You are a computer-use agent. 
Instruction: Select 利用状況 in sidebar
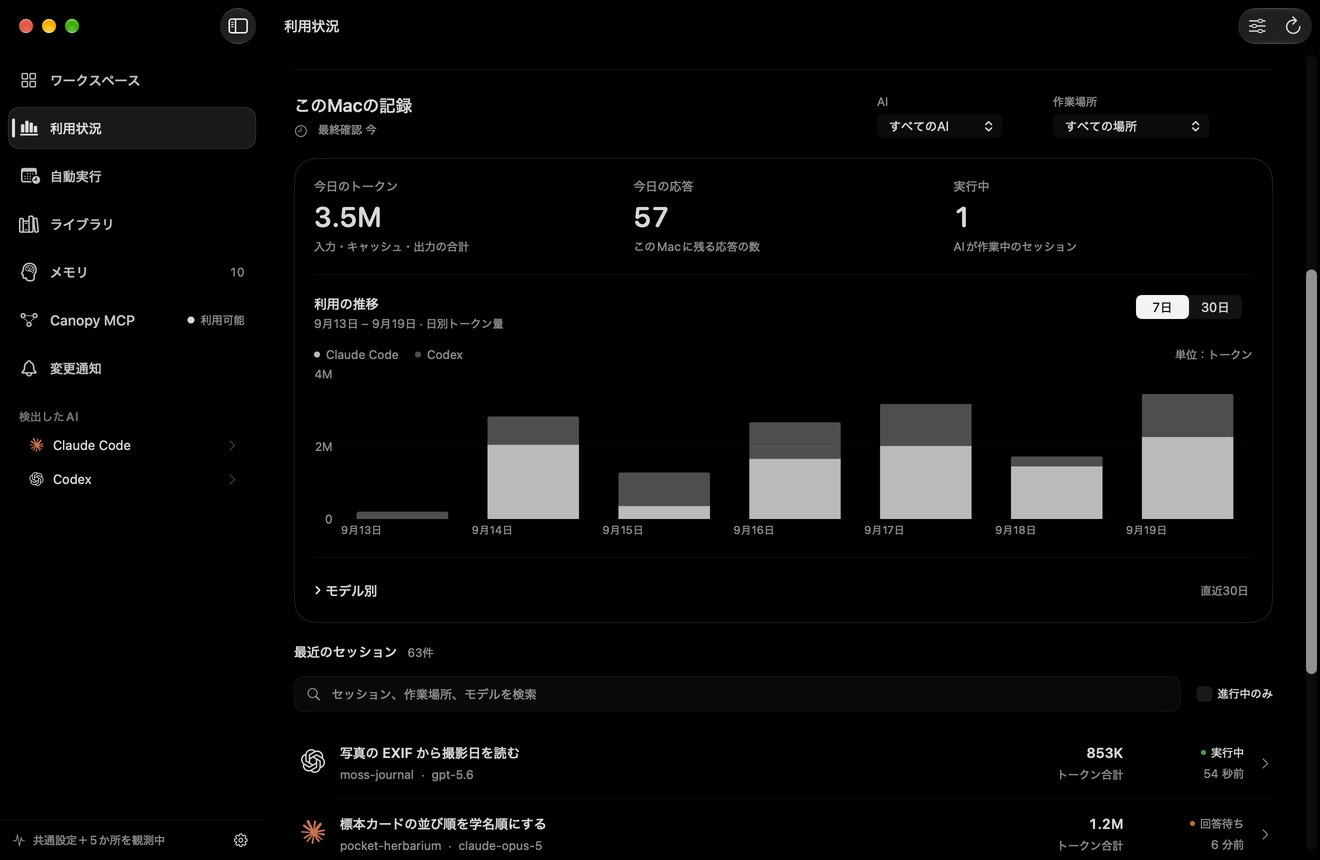(x=132, y=128)
